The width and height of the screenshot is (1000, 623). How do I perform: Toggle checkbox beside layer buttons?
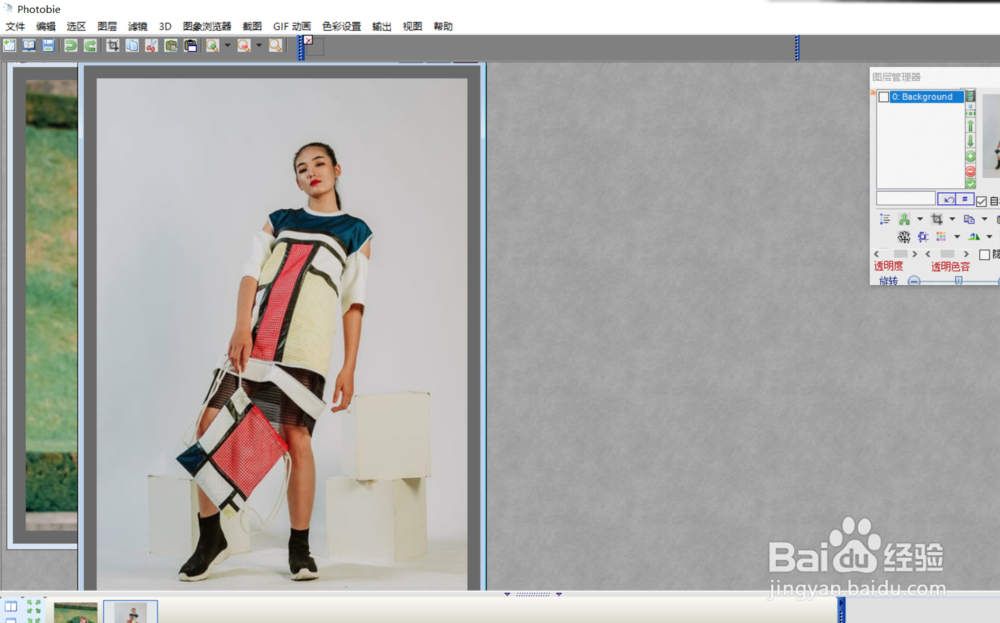pyautogui.click(x=982, y=202)
